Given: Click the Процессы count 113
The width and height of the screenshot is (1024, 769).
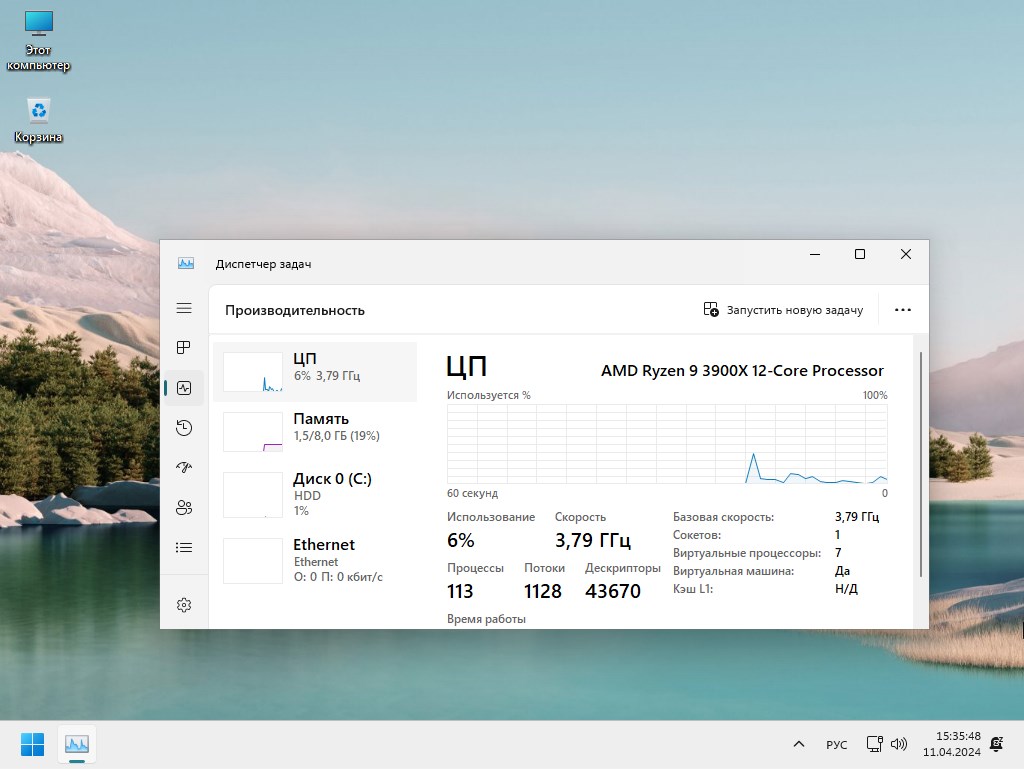Looking at the screenshot, I should pos(460,591).
